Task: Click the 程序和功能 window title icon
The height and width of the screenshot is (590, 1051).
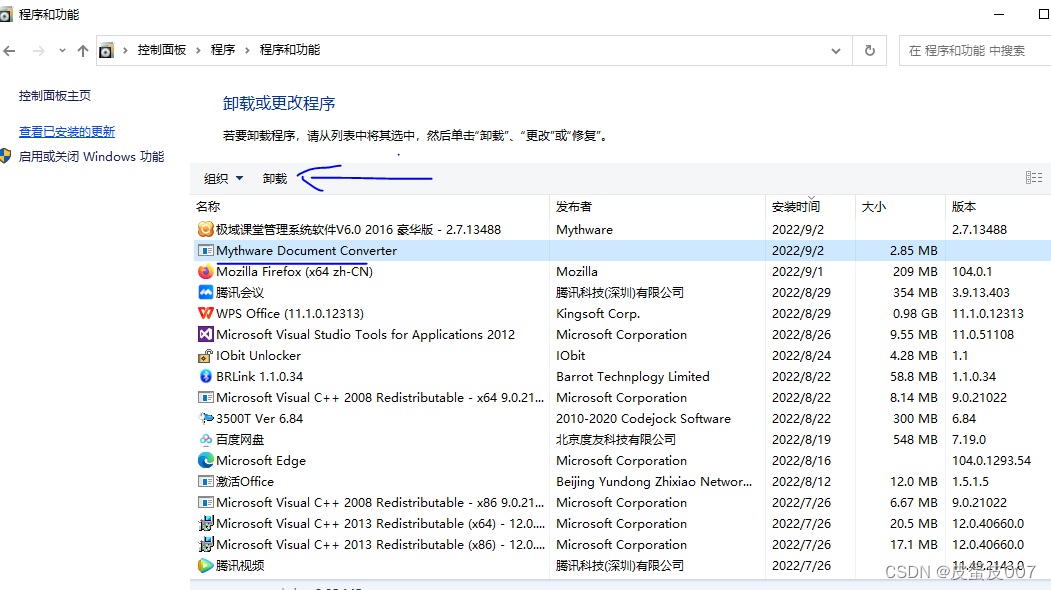Action: click(x=6, y=14)
